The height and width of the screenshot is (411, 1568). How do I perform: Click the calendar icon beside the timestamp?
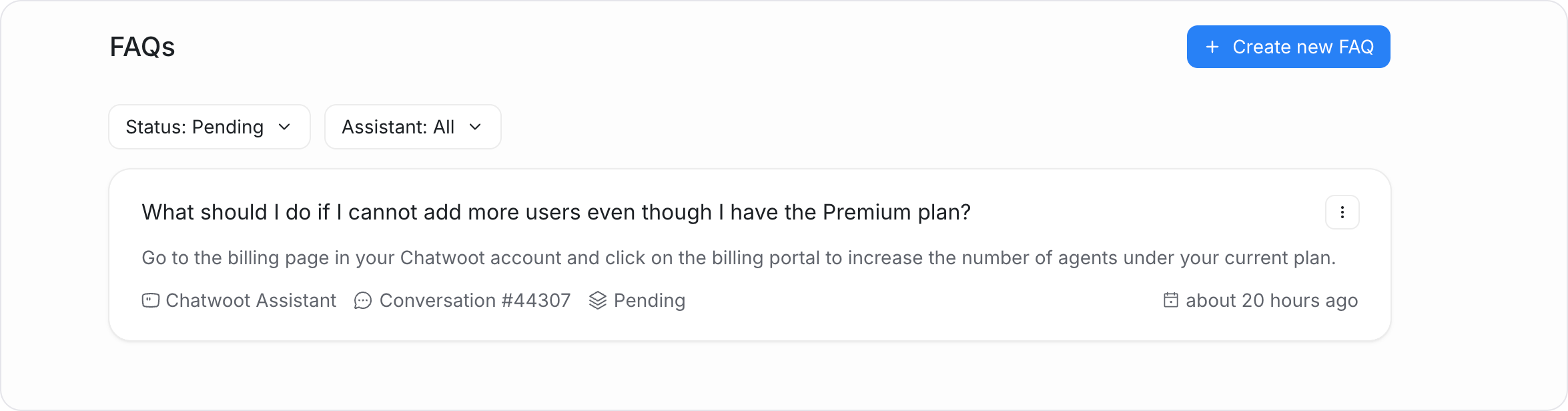point(1170,300)
